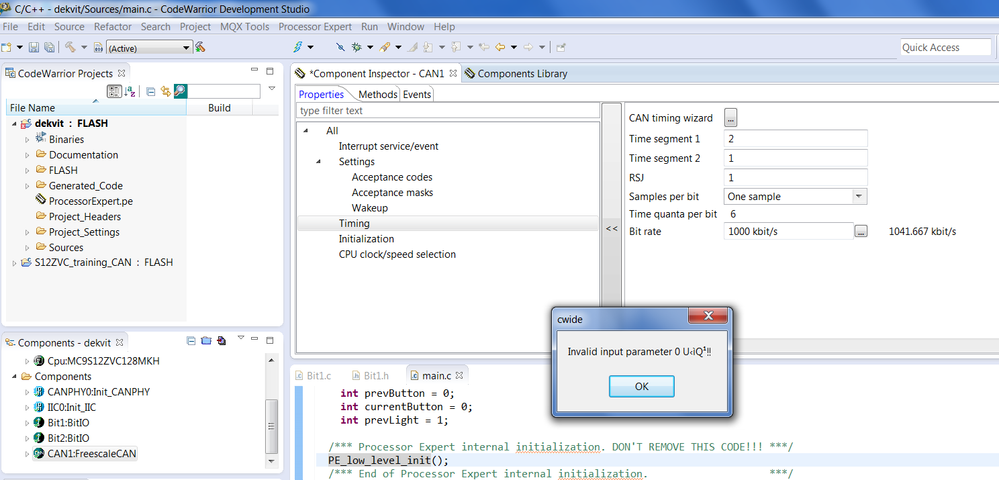Open the Debug dropdown arrow
Image resolution: width=999 pixels, height=480 pixels.
[x=370, y=47]
